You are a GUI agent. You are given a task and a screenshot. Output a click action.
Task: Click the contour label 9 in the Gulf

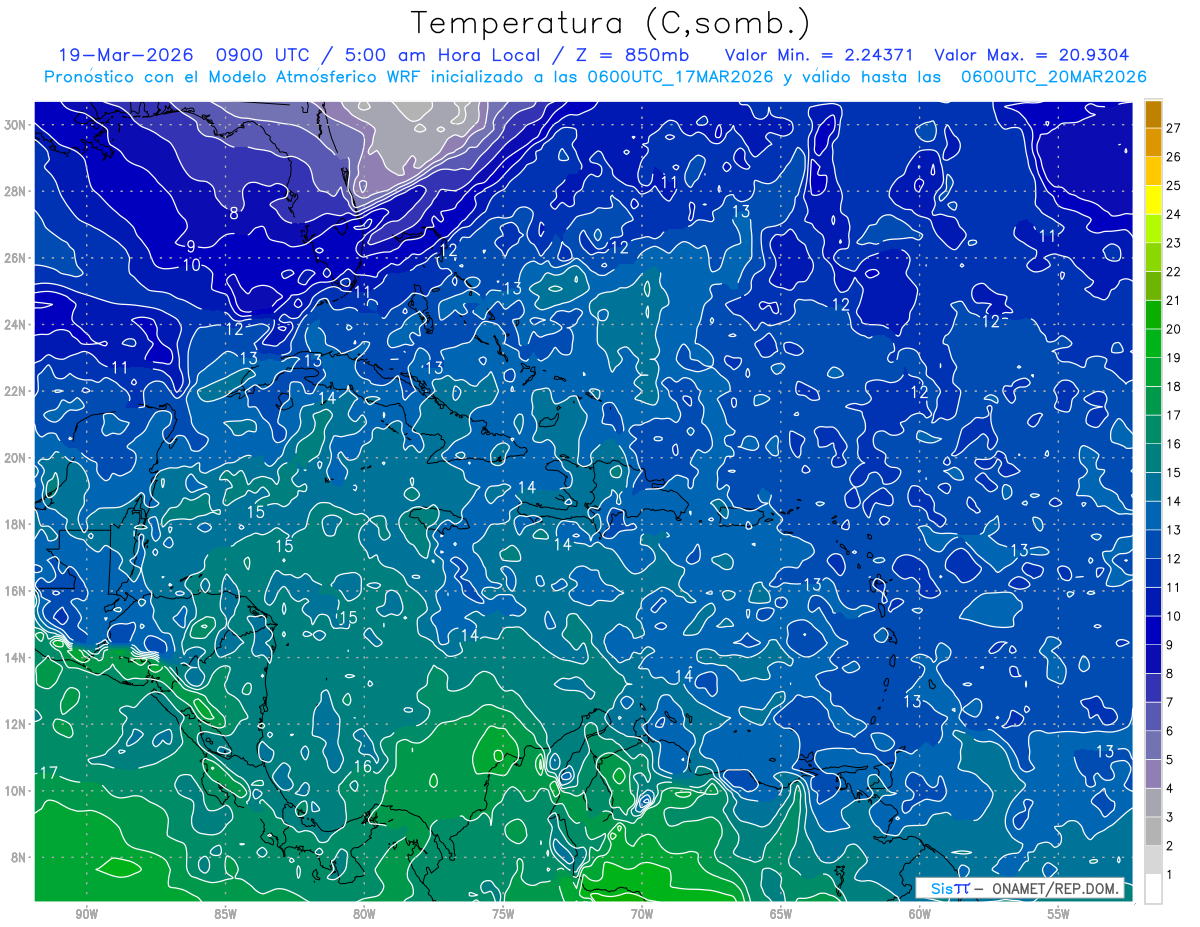(x=191, y=246)
